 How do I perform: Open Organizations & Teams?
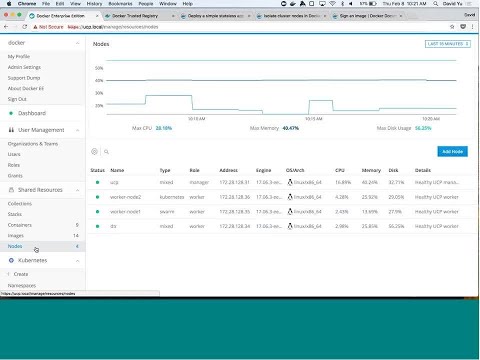point(33,144)
